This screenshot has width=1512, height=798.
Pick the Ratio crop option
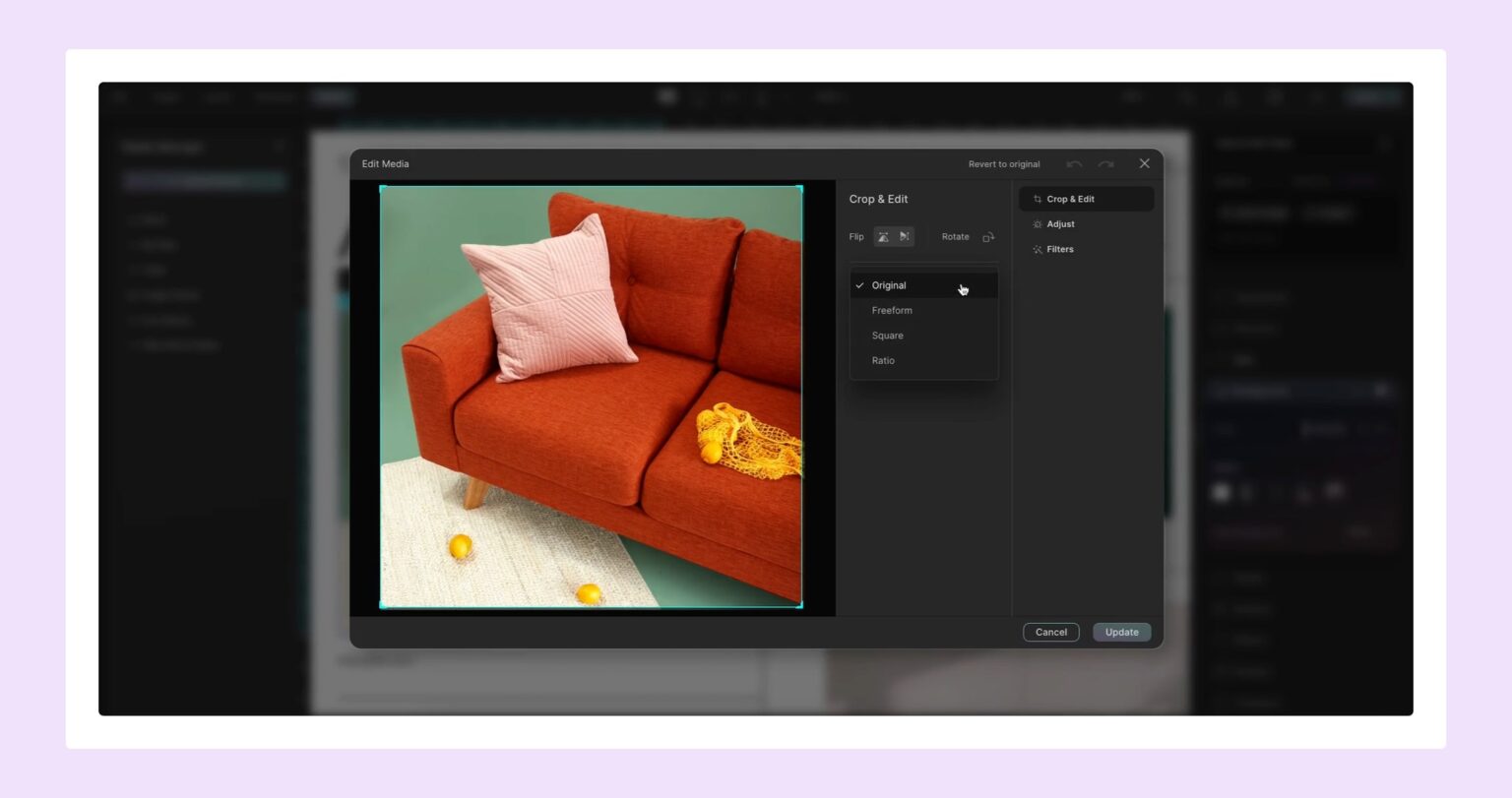(883, 361)
